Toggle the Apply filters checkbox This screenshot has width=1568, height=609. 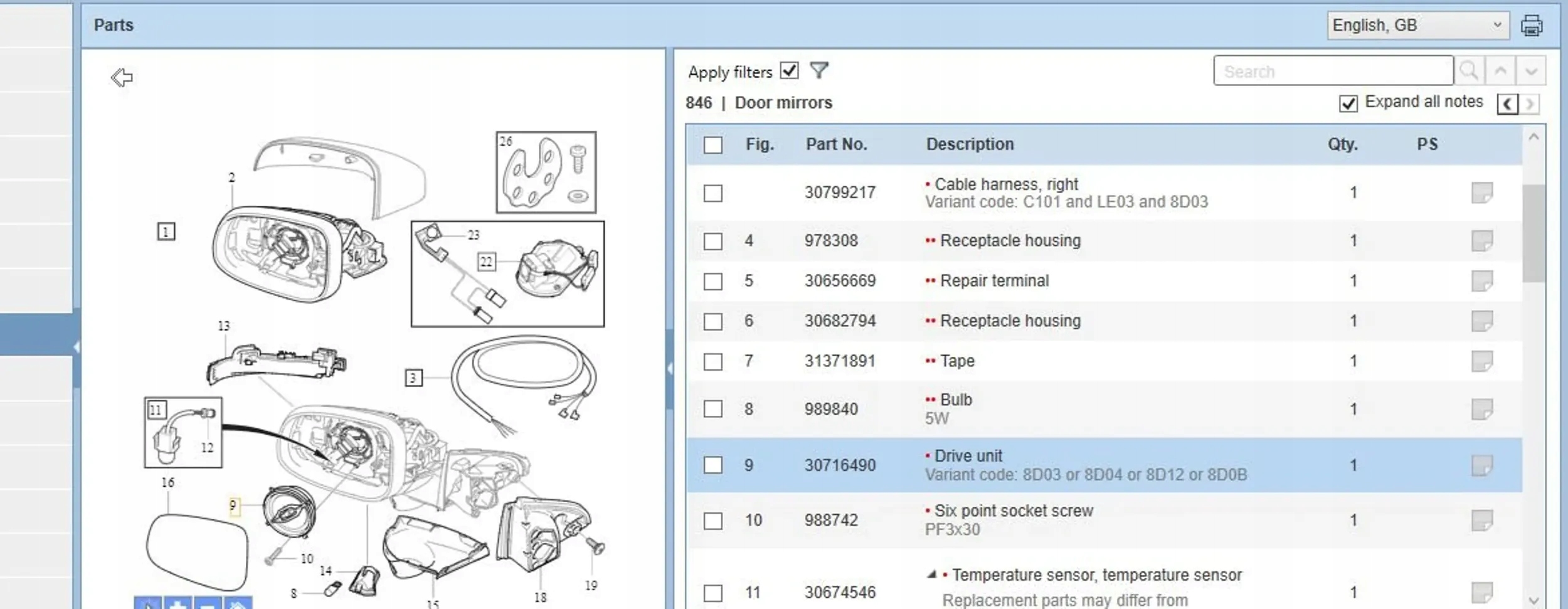click(x=790, y=70)
